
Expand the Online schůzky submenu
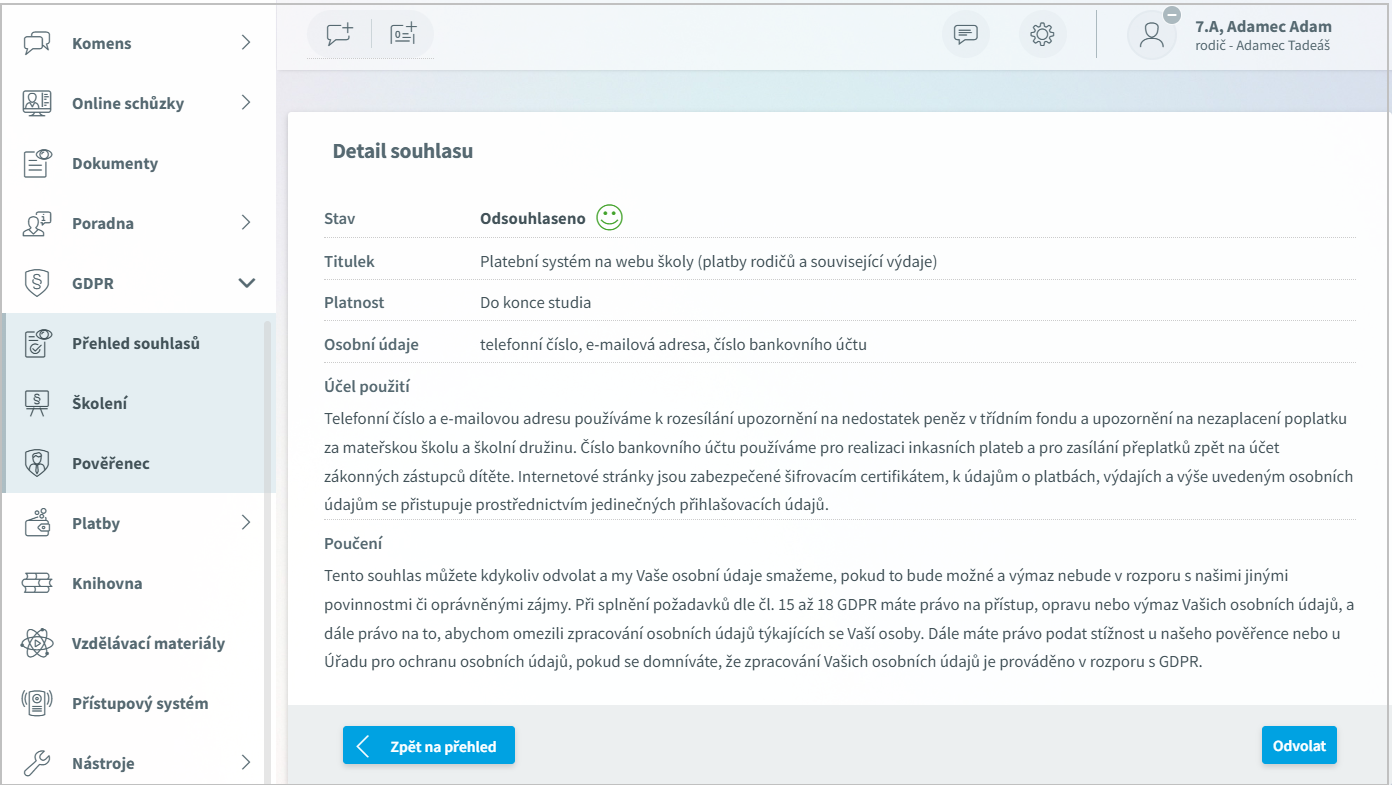coord(246,103)
